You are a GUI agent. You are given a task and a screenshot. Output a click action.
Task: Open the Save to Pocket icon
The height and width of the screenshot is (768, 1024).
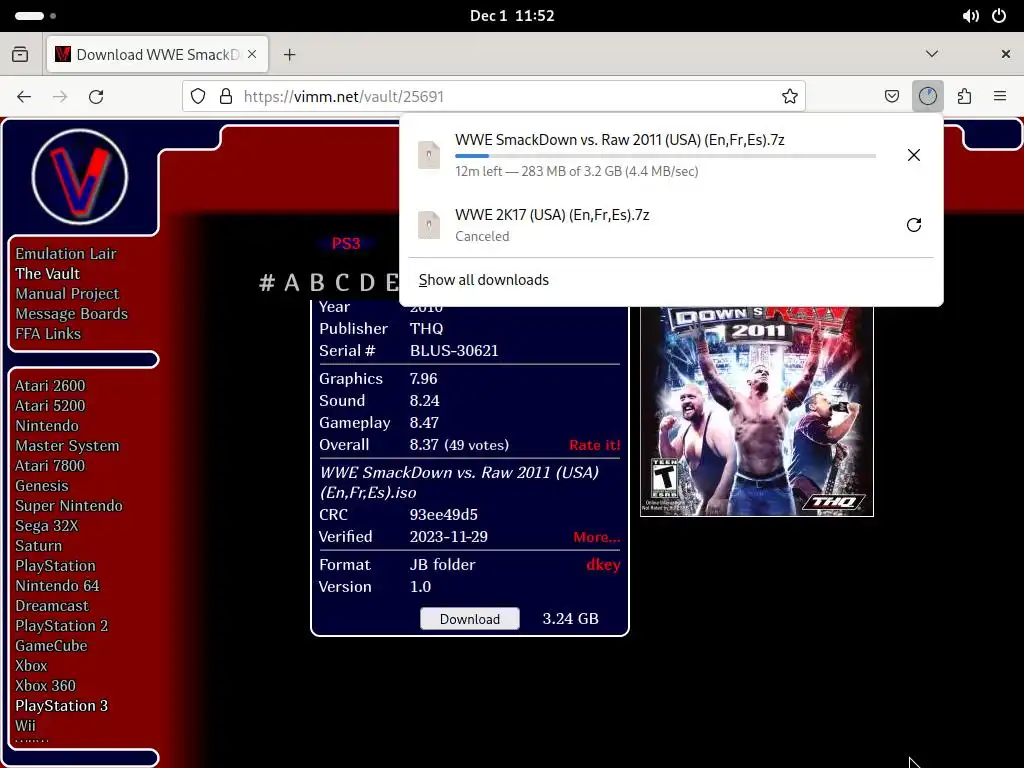click(891, 97)
